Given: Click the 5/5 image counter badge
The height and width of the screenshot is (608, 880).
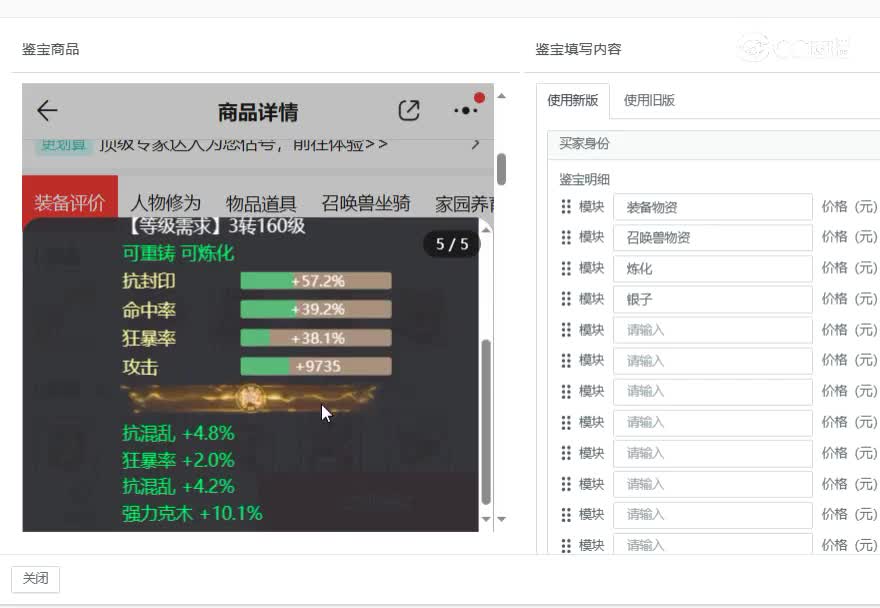Looking at the screenshot, I should [x=451, y=243].
